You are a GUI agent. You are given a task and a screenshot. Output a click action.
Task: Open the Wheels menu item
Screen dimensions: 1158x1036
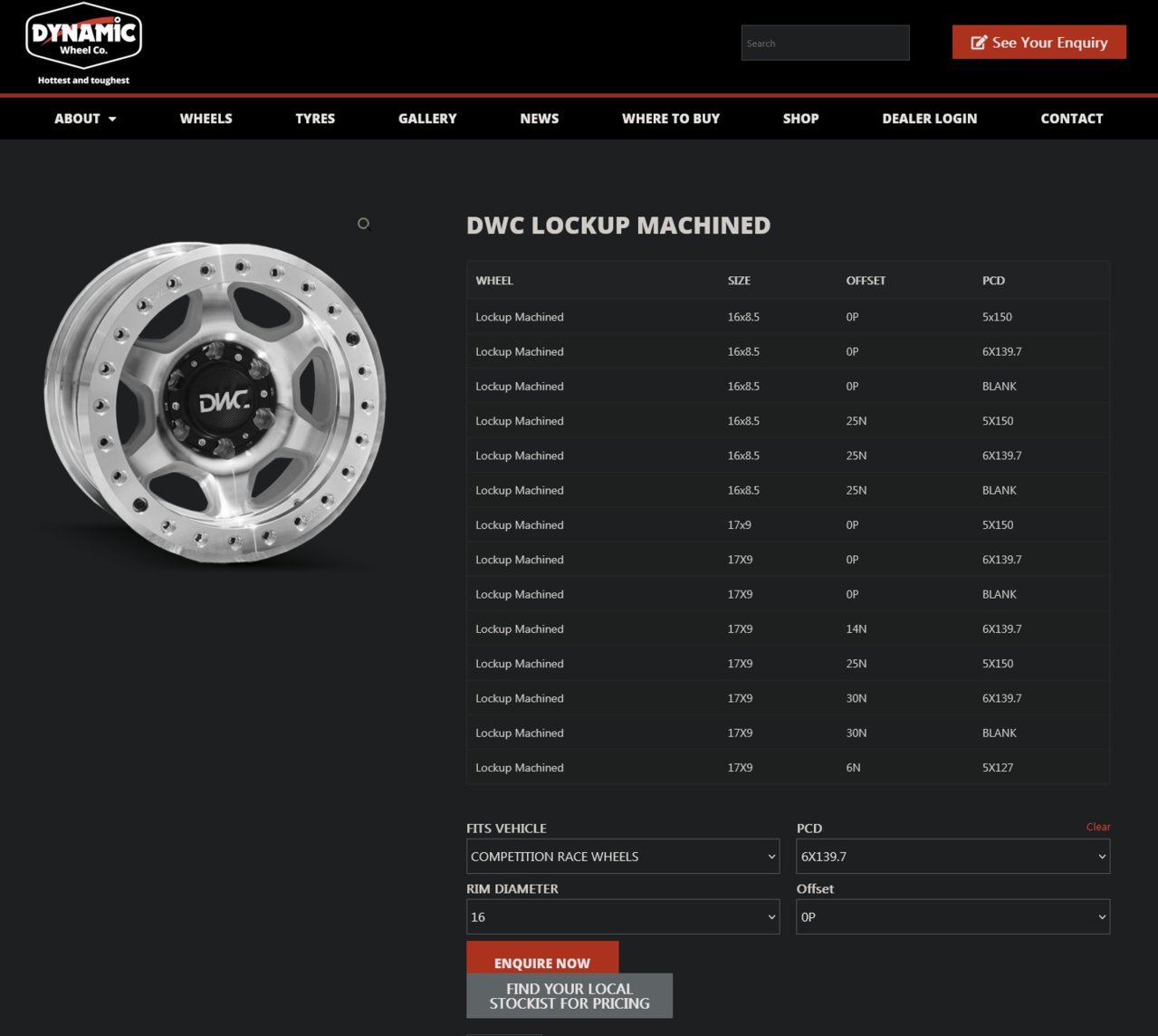[x=206, y=119]
